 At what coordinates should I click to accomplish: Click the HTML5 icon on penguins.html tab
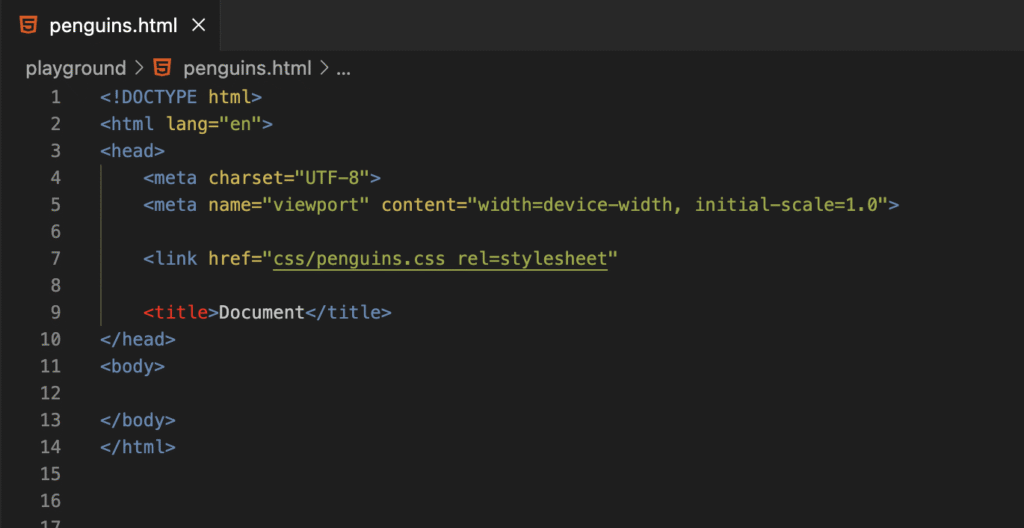pyautogui.click(x=29, y=25)
